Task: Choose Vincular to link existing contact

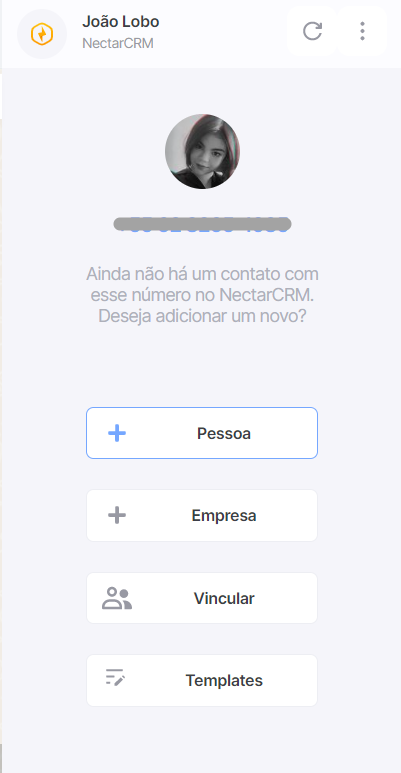Action: (x=202, y=598)
